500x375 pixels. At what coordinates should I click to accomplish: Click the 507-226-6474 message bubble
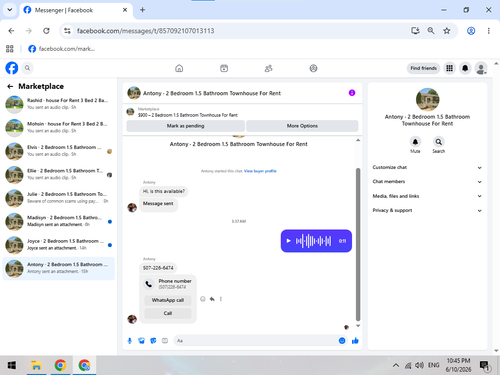[158, 268]
